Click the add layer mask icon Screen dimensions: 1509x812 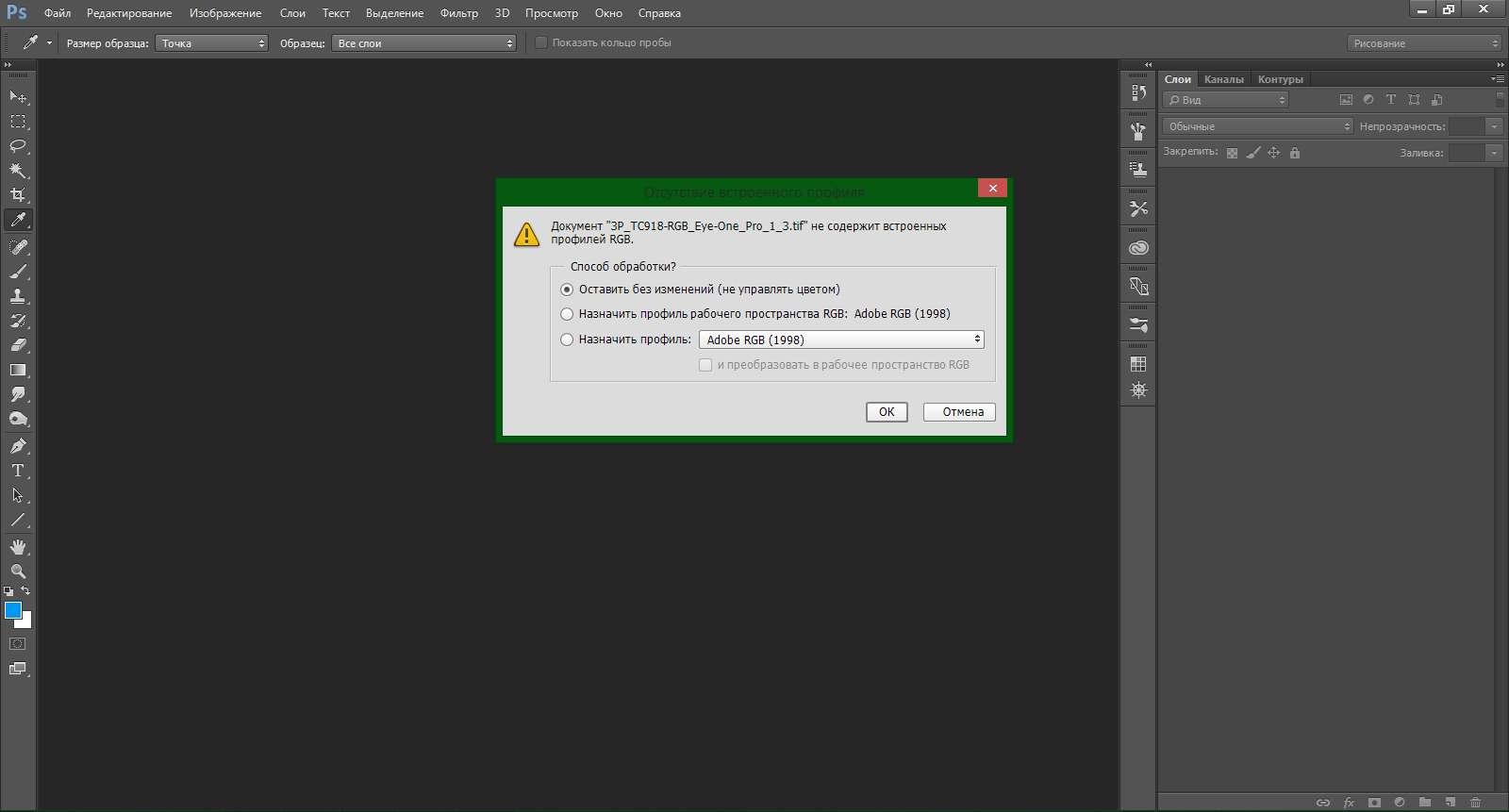point(1374,803)
